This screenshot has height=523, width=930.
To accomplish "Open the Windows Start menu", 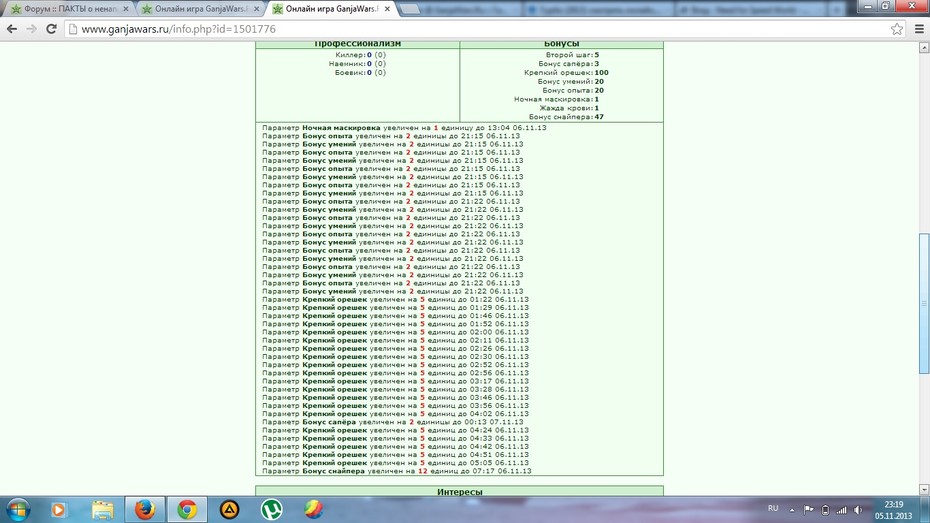I will [18, 509].
